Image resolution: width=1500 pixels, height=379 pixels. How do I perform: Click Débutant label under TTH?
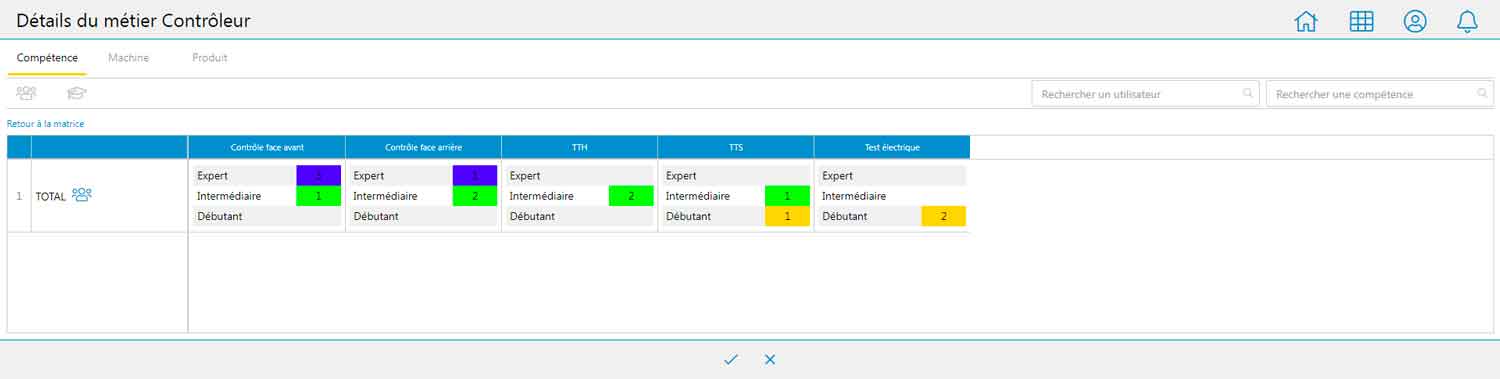pyautogui.click(x=533, y=216)
